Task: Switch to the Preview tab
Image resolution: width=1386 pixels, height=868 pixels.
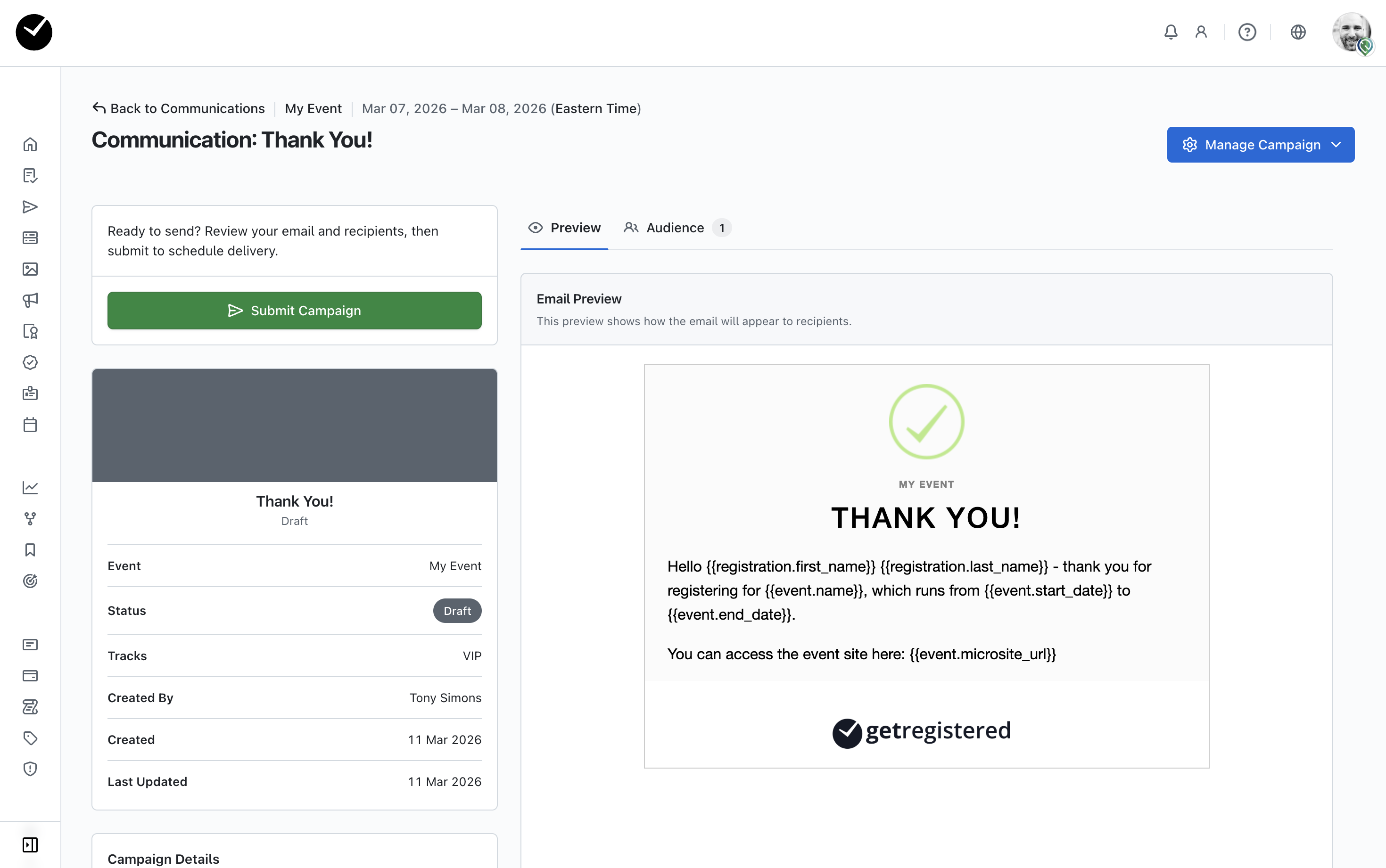Action: (564, 228)
